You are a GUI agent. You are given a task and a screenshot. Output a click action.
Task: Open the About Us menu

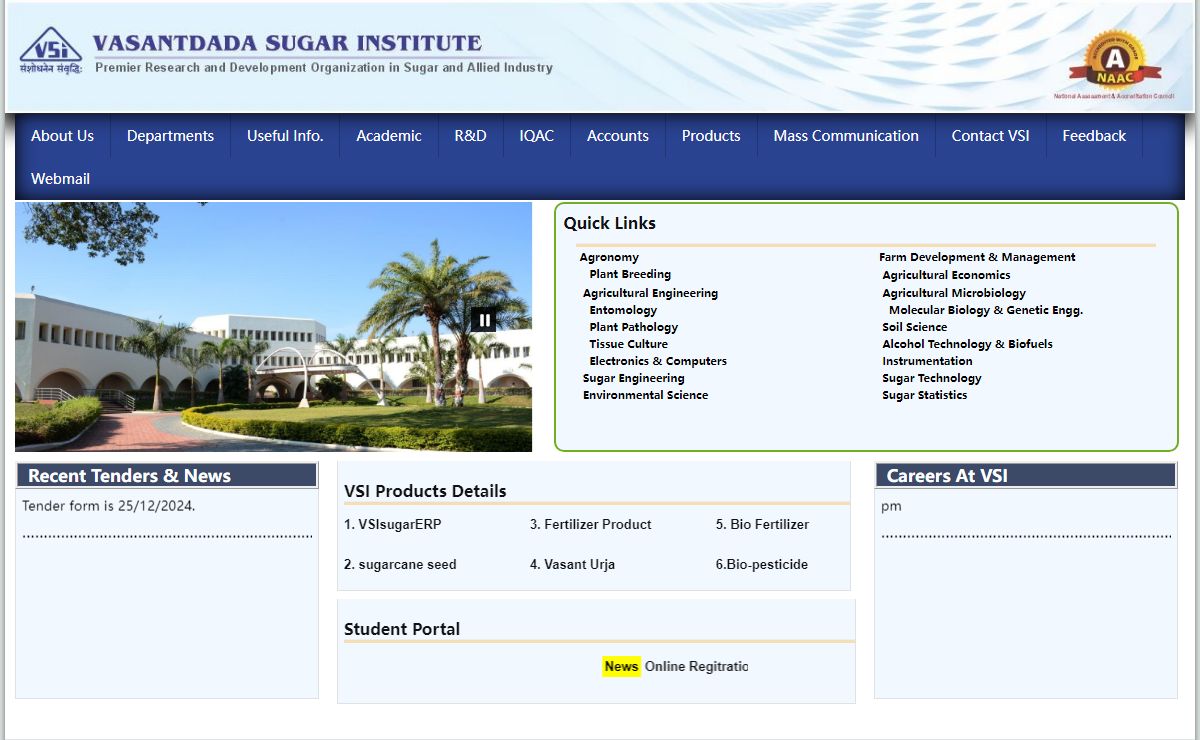[x=62, y=136]
